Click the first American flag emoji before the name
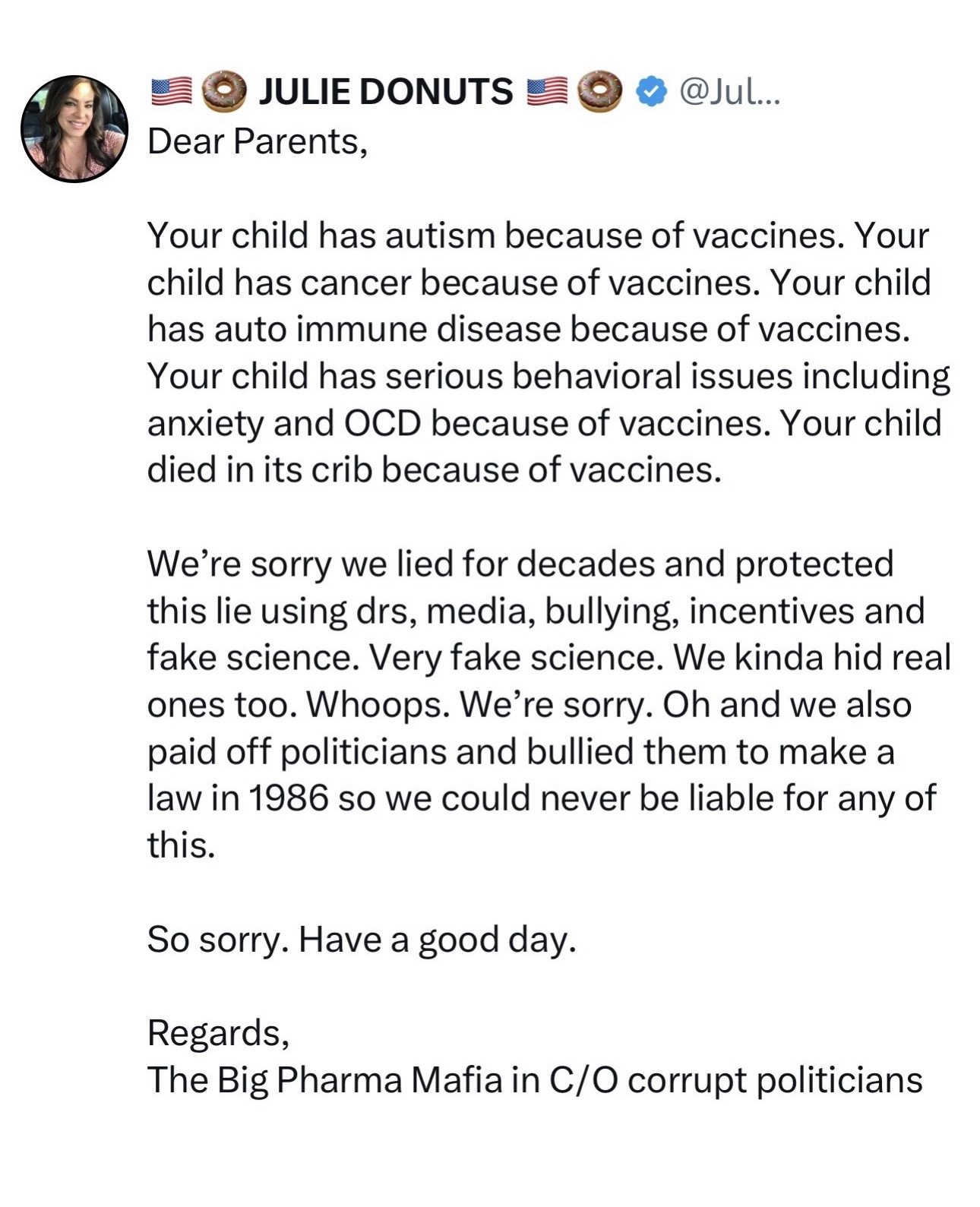 pos(171,92)
